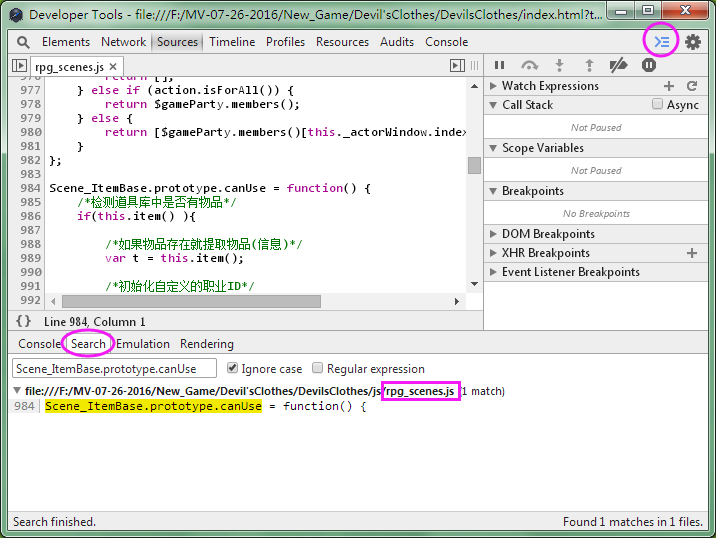Image resolution: width=716 pixels, height=538 pixels.
Task: Collapse the Call Stack section
Action: pos(493,105)
